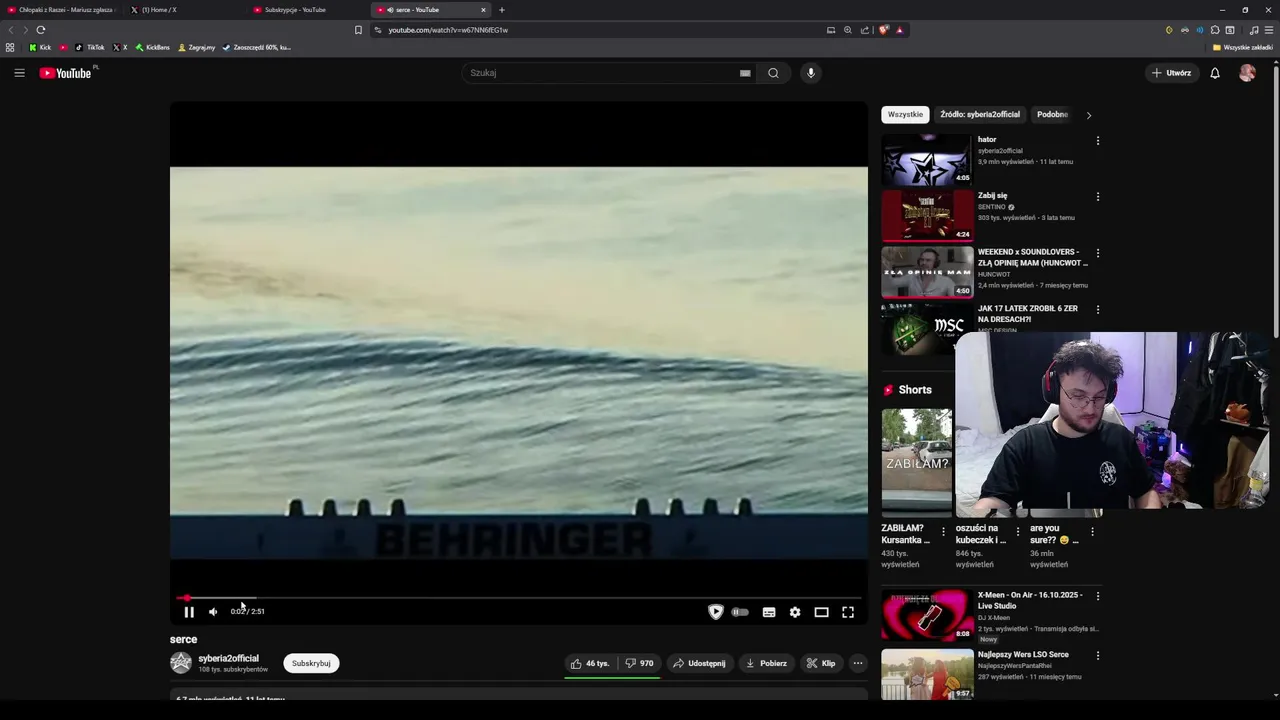Open the X-Meen On Air live thumbnail

point(926,614)
